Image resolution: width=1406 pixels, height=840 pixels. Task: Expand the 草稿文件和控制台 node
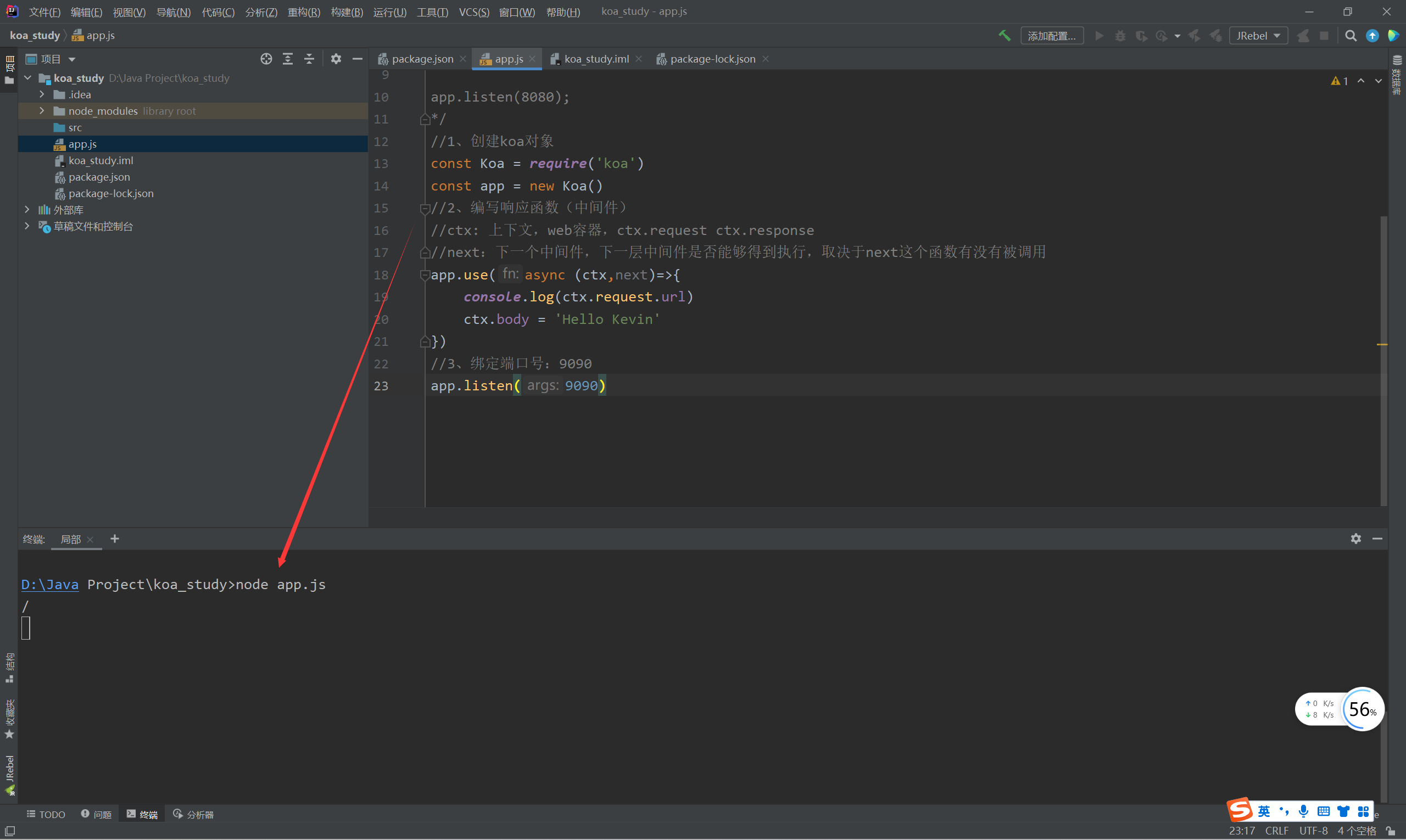tap(27, 226)
